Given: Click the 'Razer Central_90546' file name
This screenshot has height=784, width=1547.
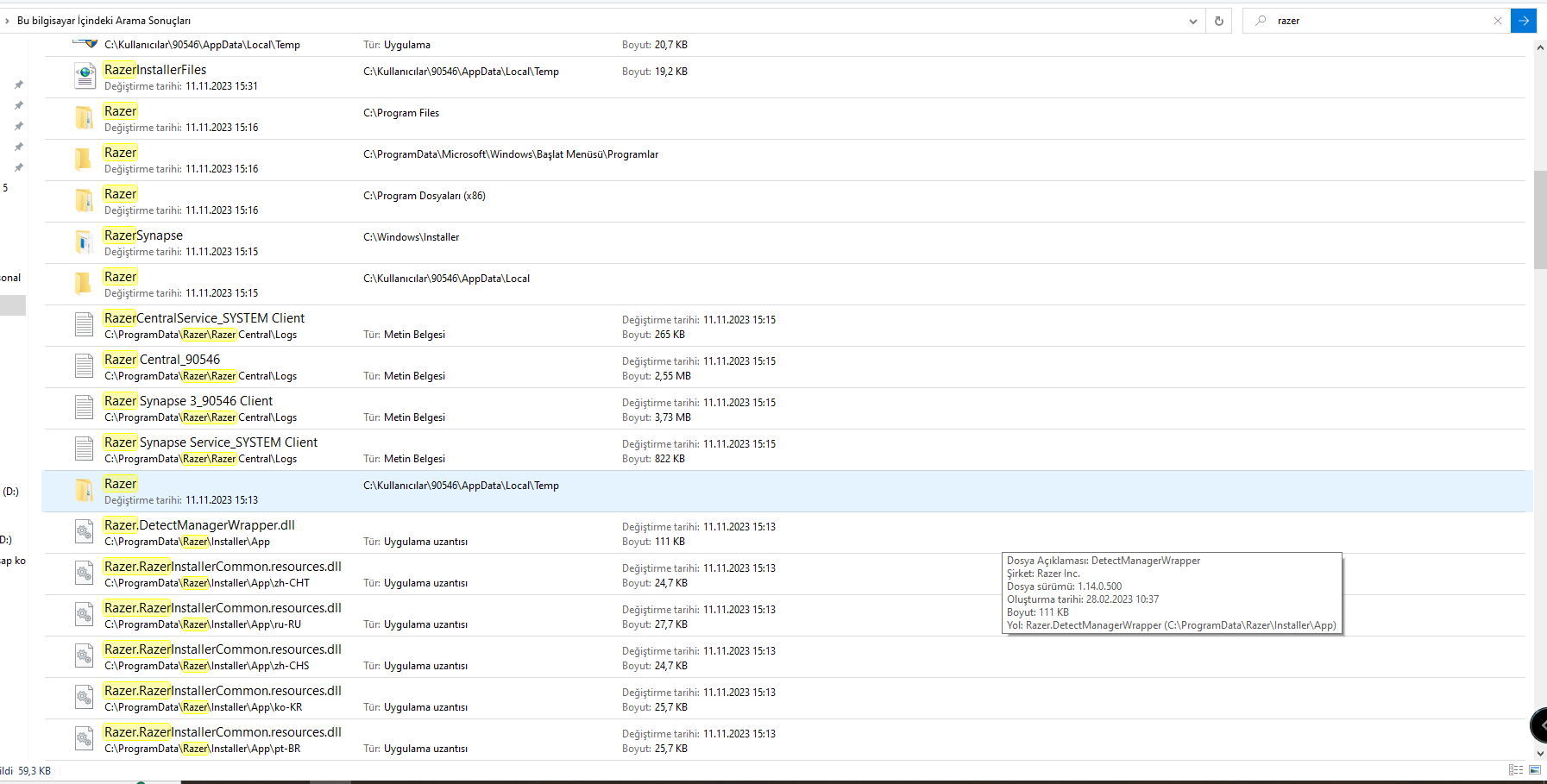Looking at the screenshot, I should [162, 360].
